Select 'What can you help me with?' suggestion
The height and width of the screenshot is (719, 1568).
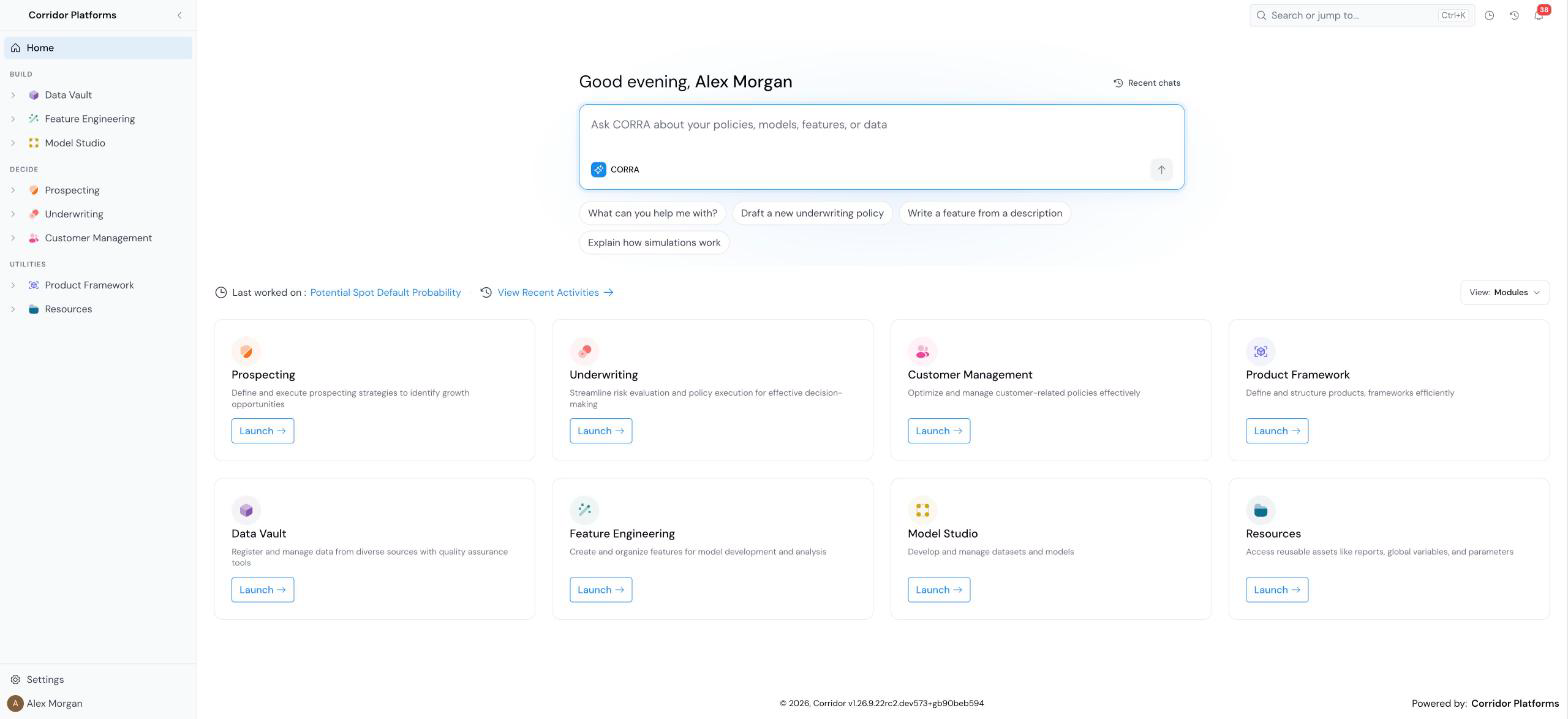[x=653, y=213]
